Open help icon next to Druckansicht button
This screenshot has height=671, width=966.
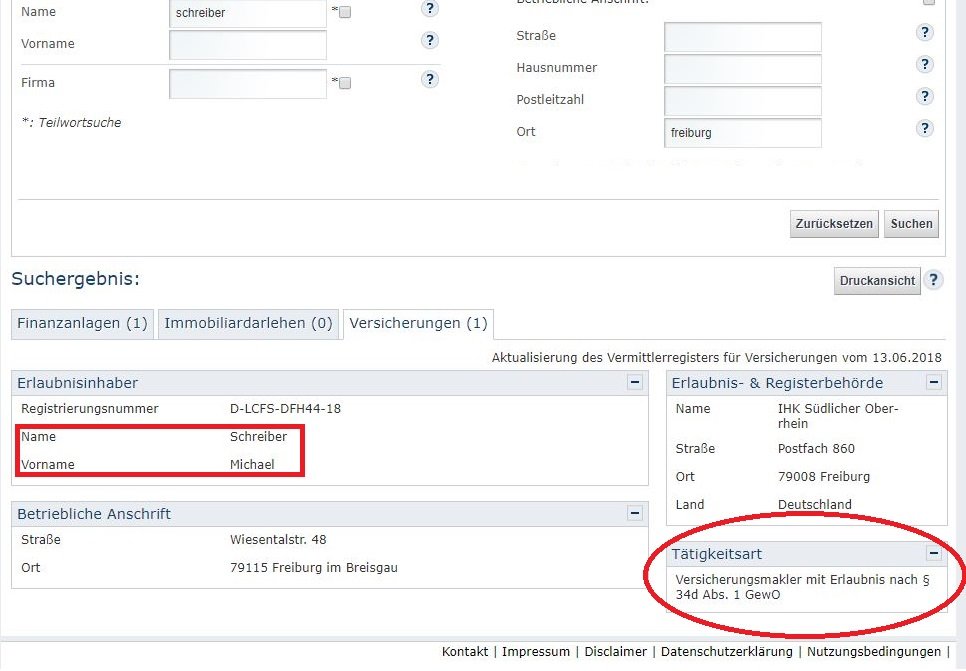point(933,280)
